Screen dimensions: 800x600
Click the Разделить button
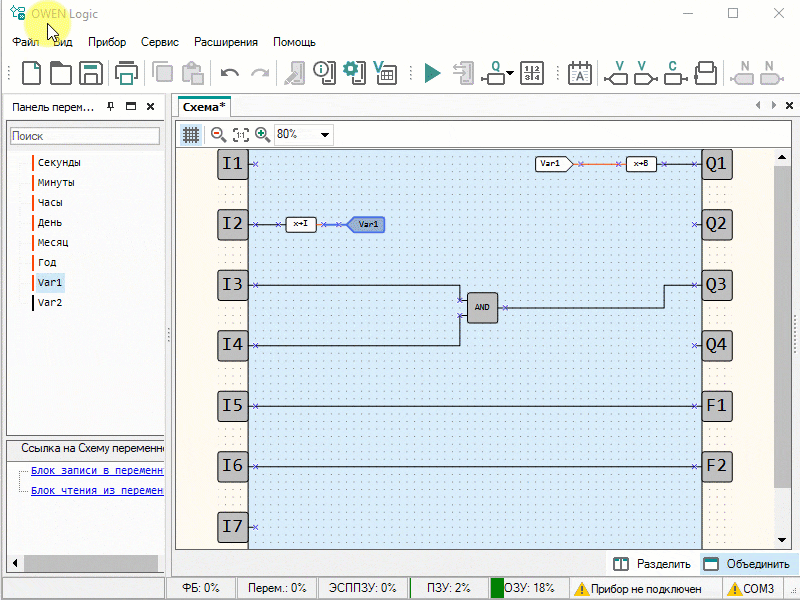pos(652,564)
